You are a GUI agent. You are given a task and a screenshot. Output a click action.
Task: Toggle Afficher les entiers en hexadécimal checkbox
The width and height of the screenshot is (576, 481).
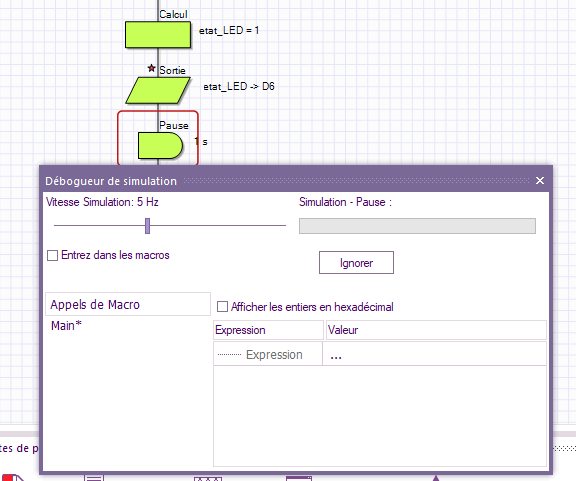[222, 307]
